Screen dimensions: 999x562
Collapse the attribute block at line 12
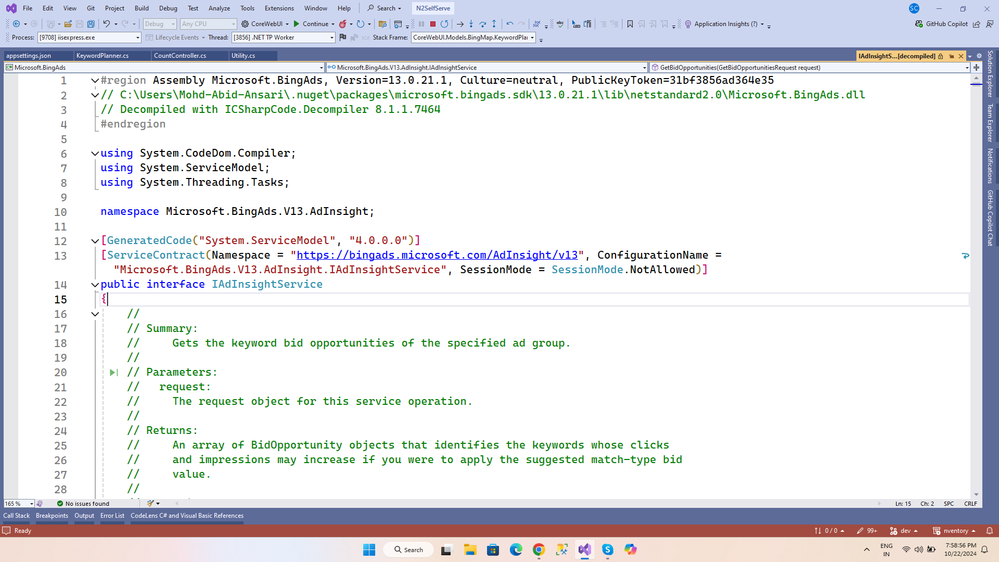(x=94, y=241)
